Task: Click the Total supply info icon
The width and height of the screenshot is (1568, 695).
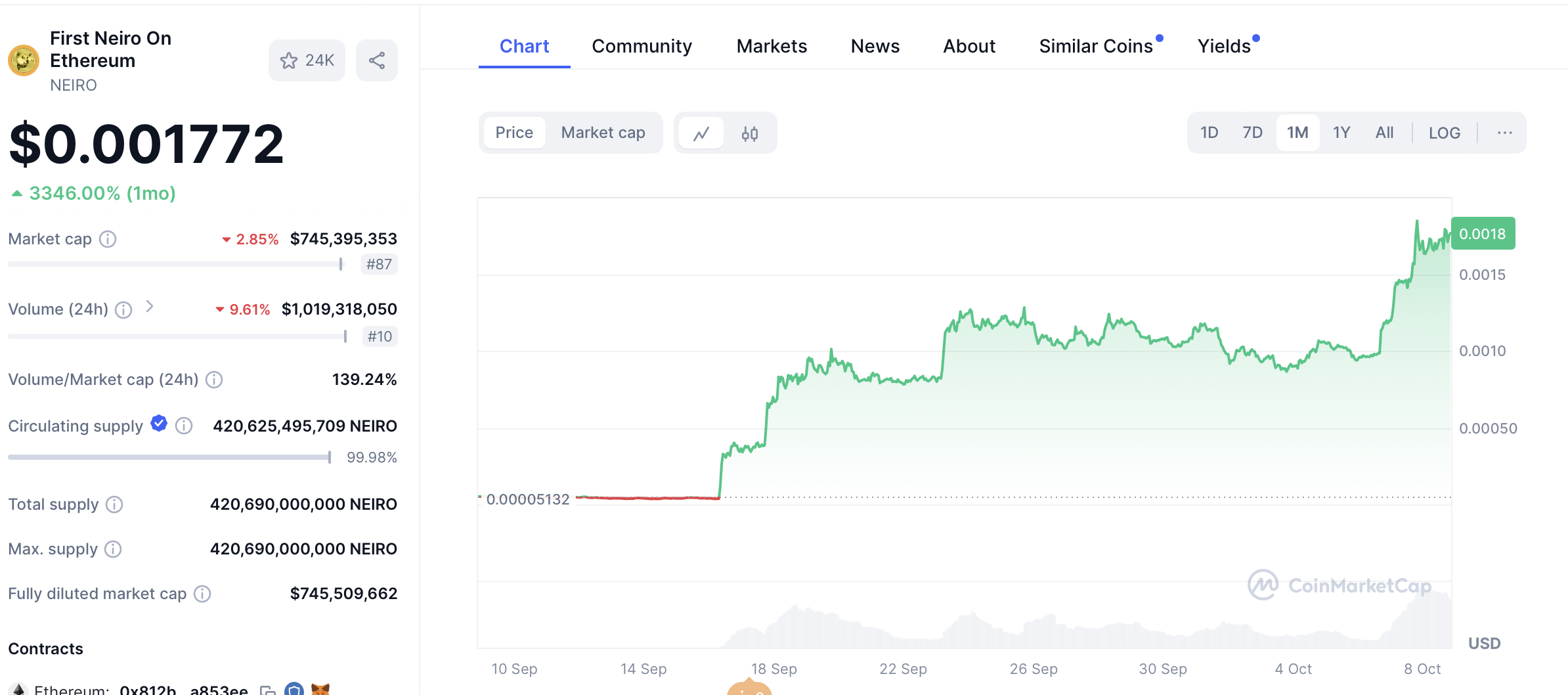Action: pyautogui.click(x=114, y=504)
